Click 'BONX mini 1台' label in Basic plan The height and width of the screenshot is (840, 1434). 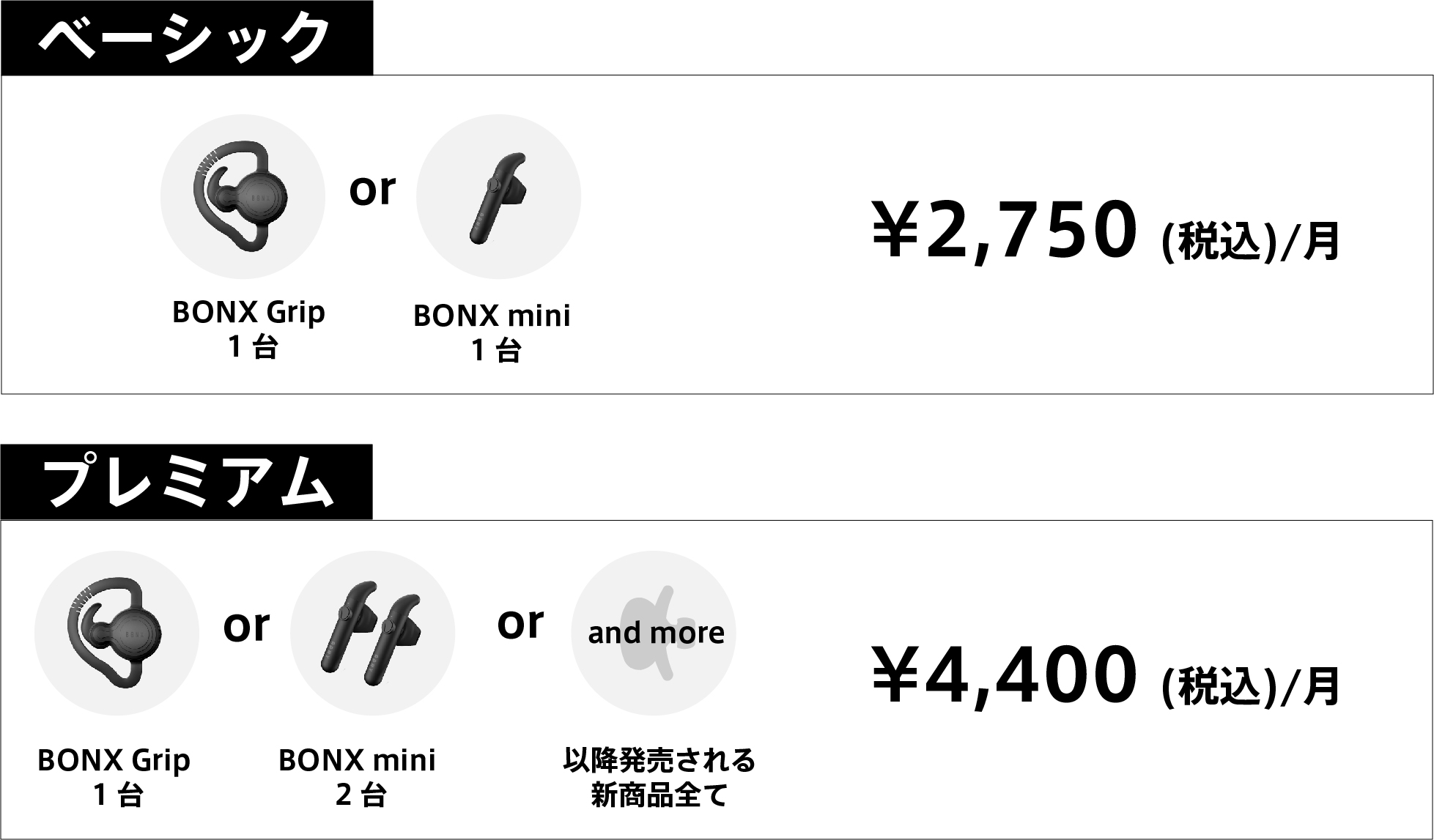(x=492, y=333)
